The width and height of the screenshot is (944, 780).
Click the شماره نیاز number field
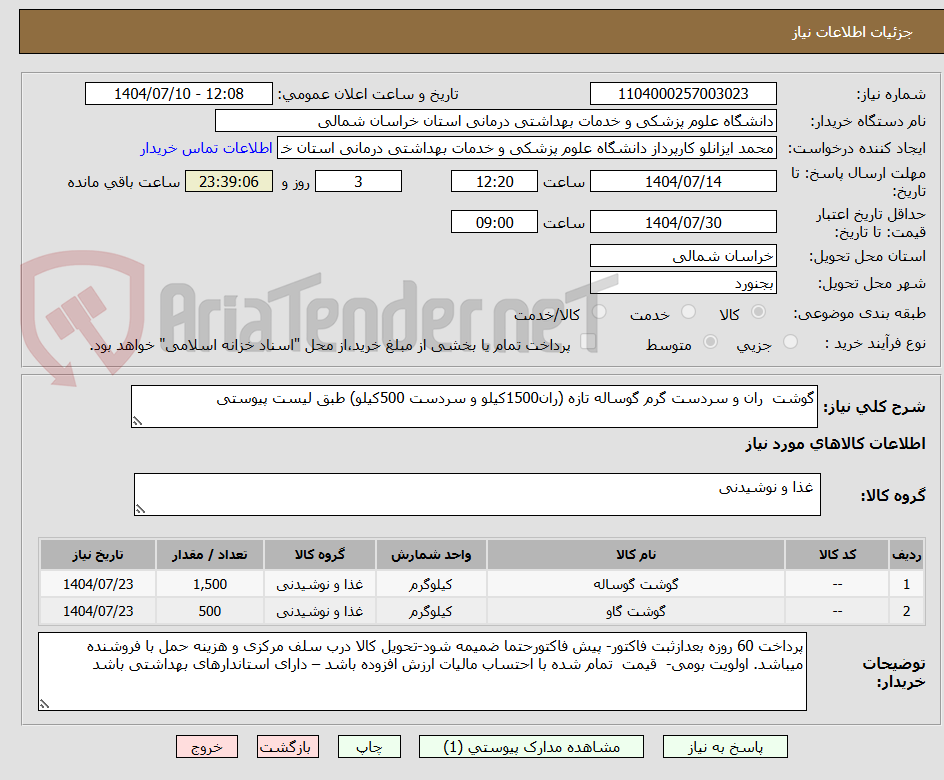point(683,93)
